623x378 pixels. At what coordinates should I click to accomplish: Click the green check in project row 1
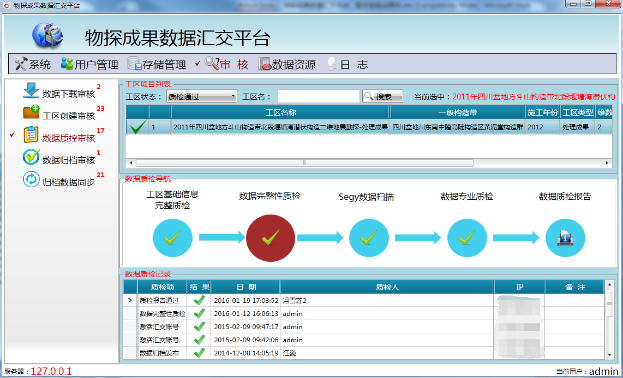click(x=137, y=127)
